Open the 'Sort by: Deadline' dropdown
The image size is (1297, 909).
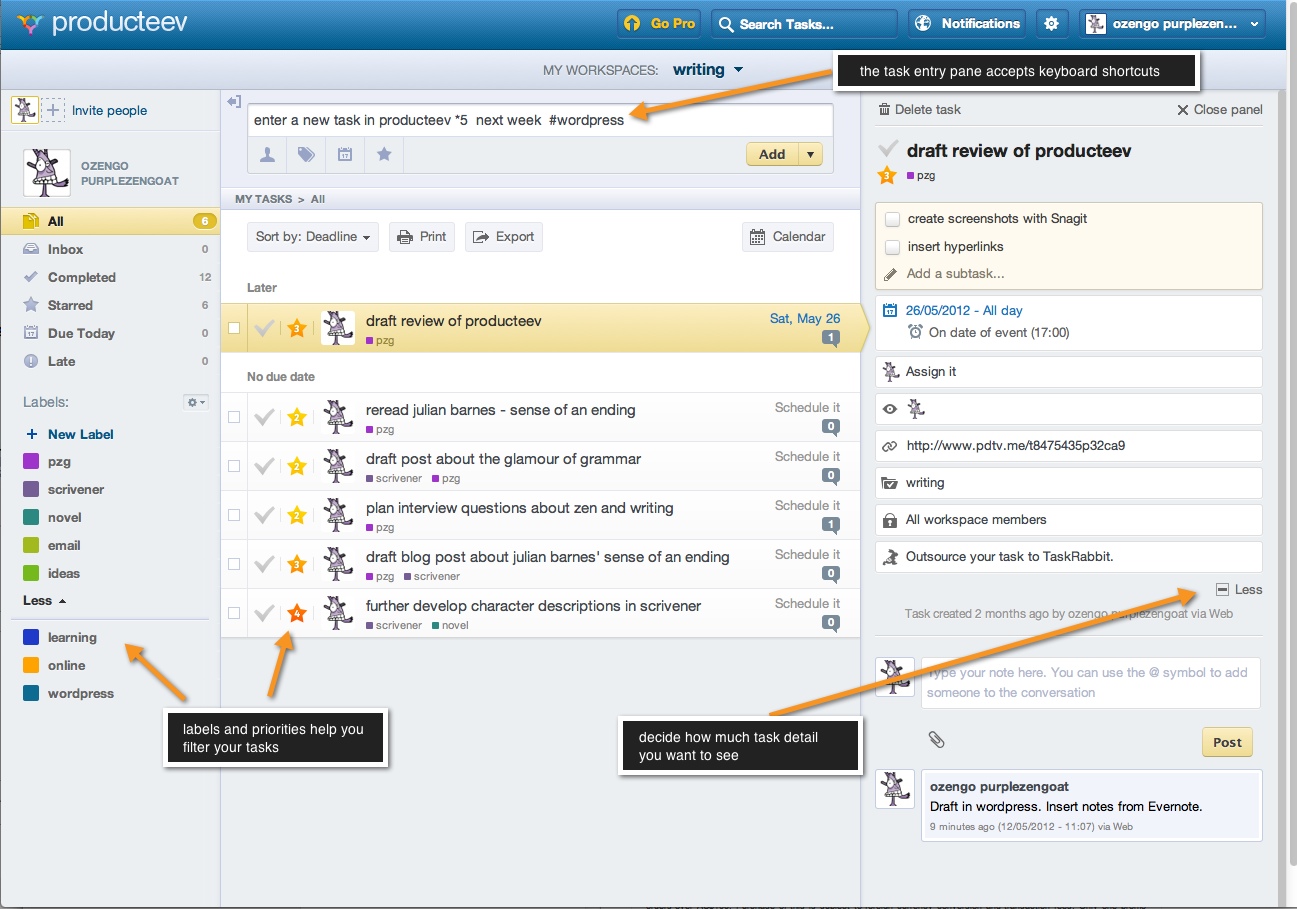point(313,237)
